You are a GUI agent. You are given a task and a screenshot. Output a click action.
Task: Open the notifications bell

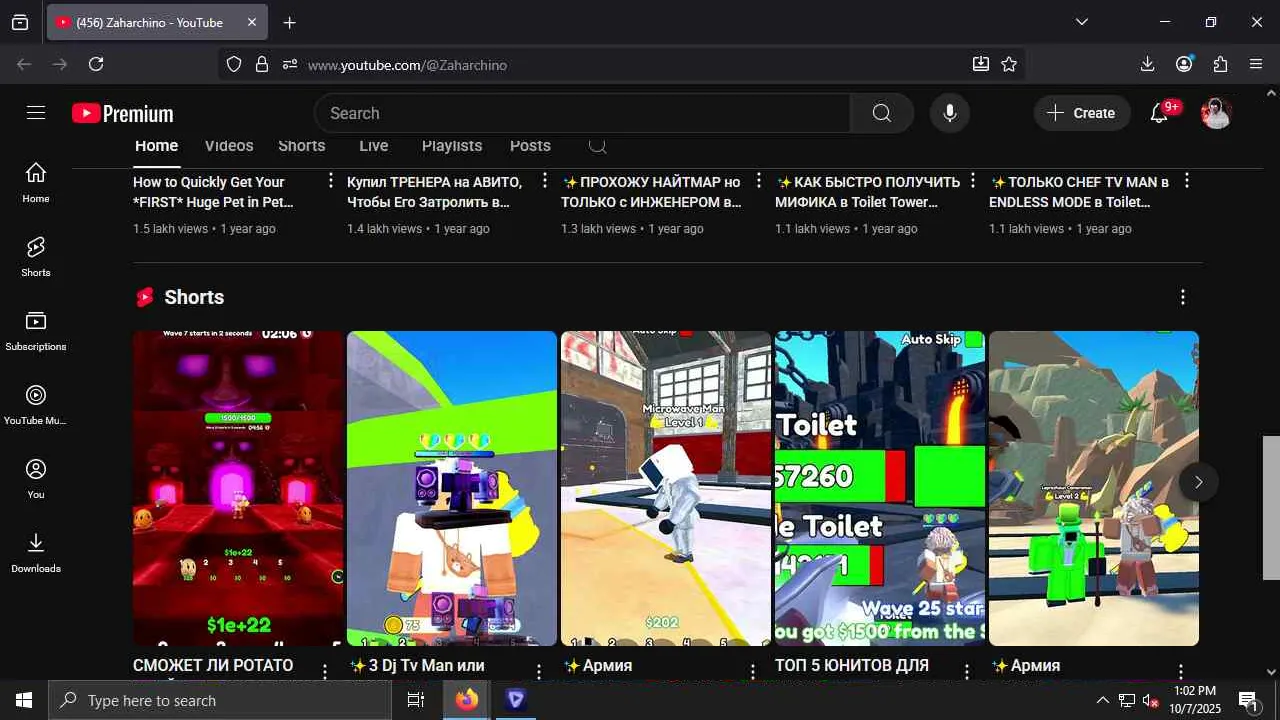(x=1159, y=113)
